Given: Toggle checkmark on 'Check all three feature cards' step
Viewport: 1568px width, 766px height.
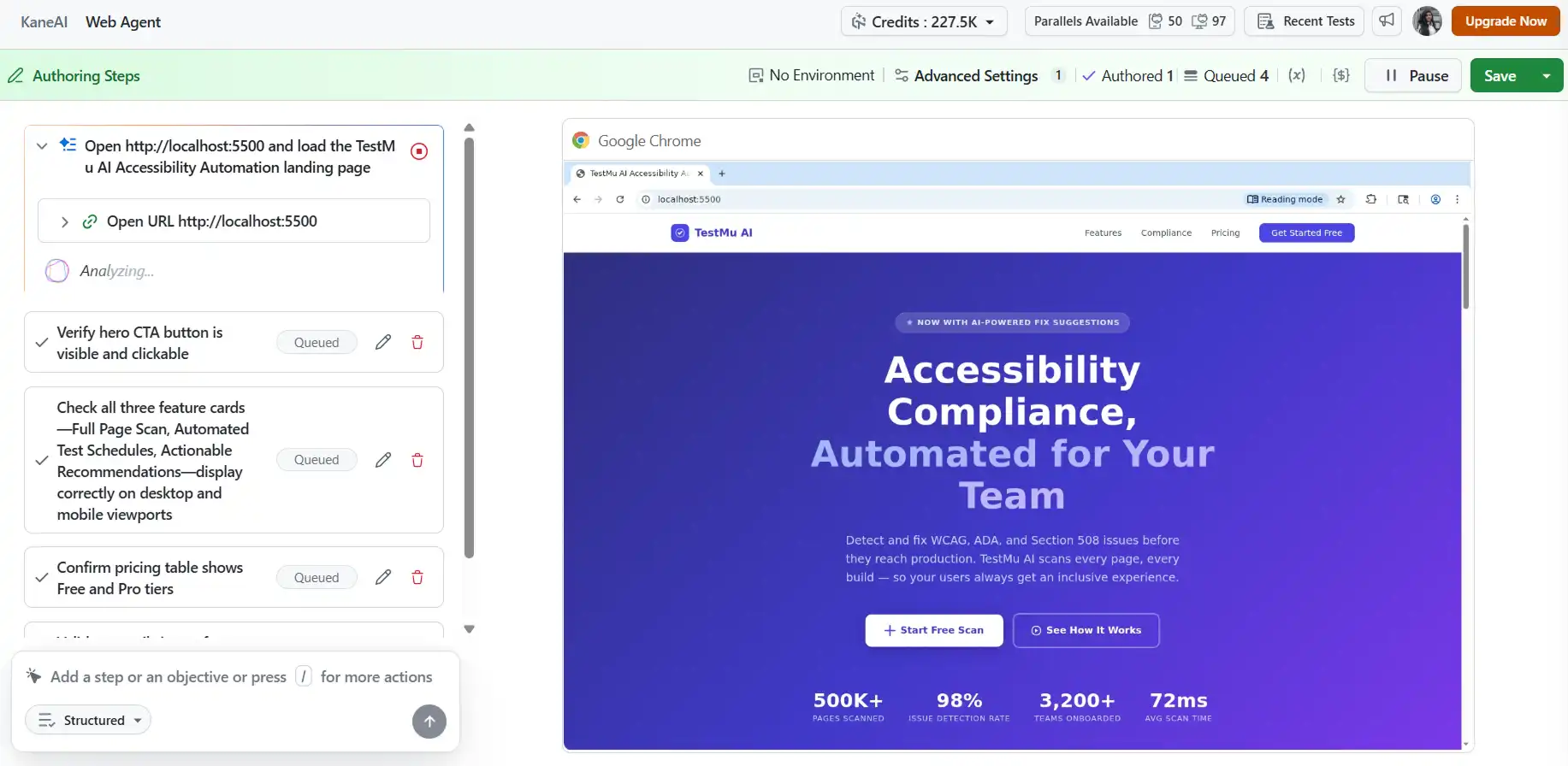Looking at the screenshot, I should tap(41, 460).
